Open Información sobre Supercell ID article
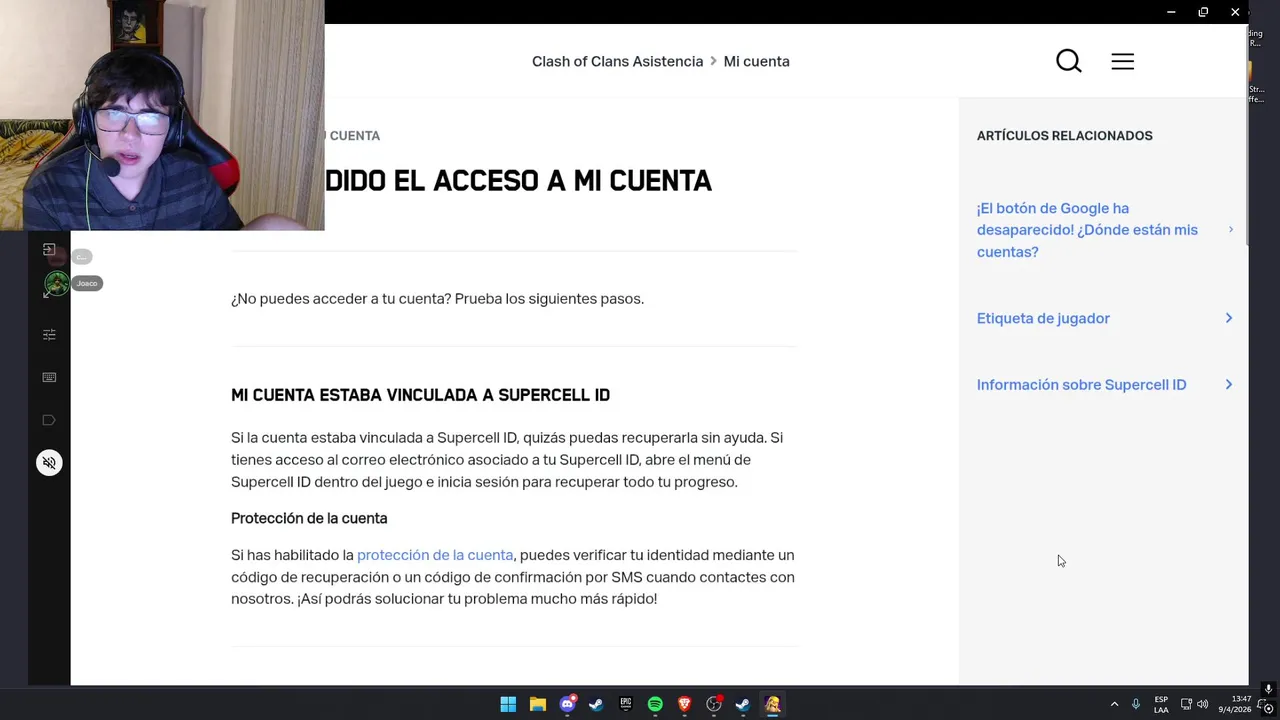This screenshot has height=720, width=1280. point(1081,384)
